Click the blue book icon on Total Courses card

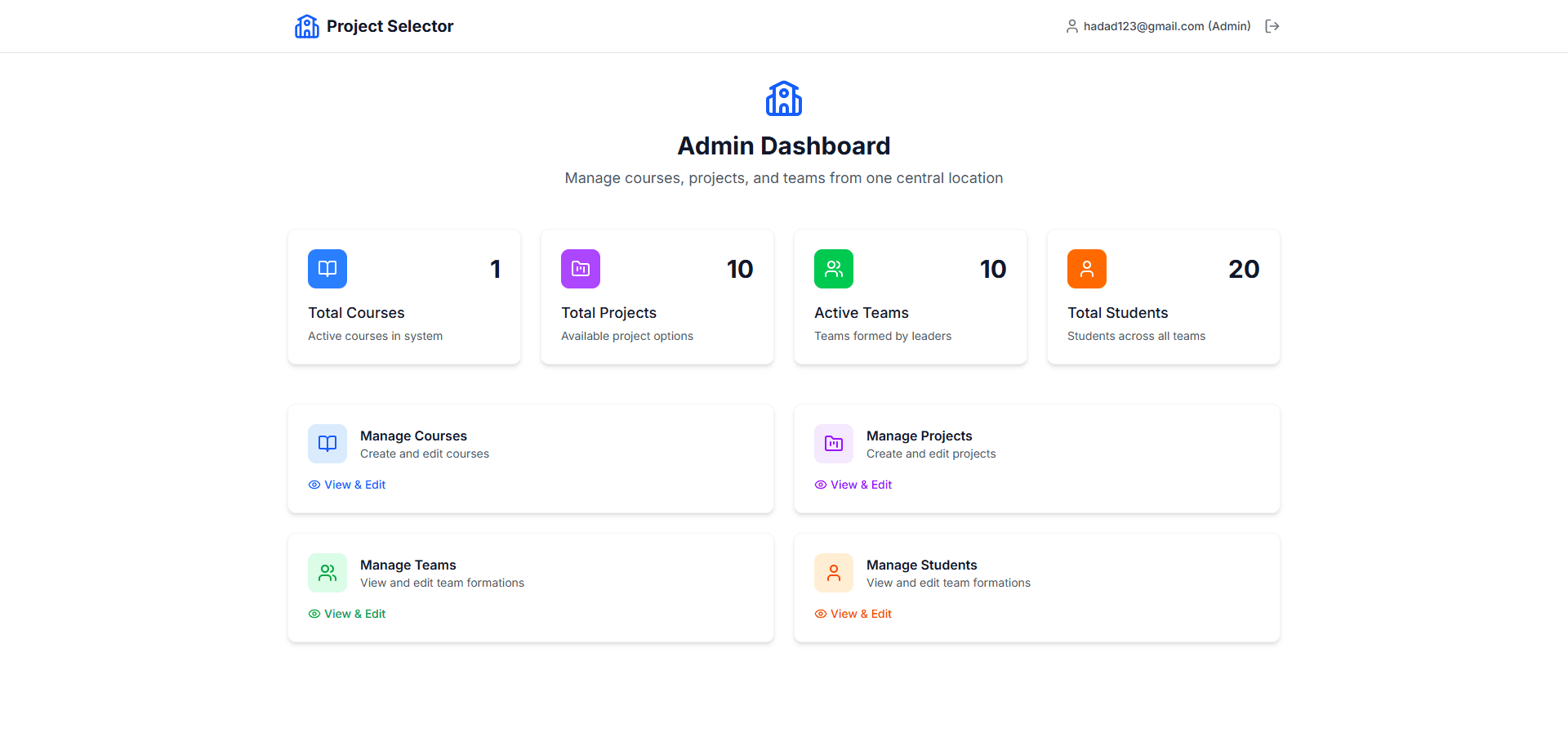tap(327, 268)
